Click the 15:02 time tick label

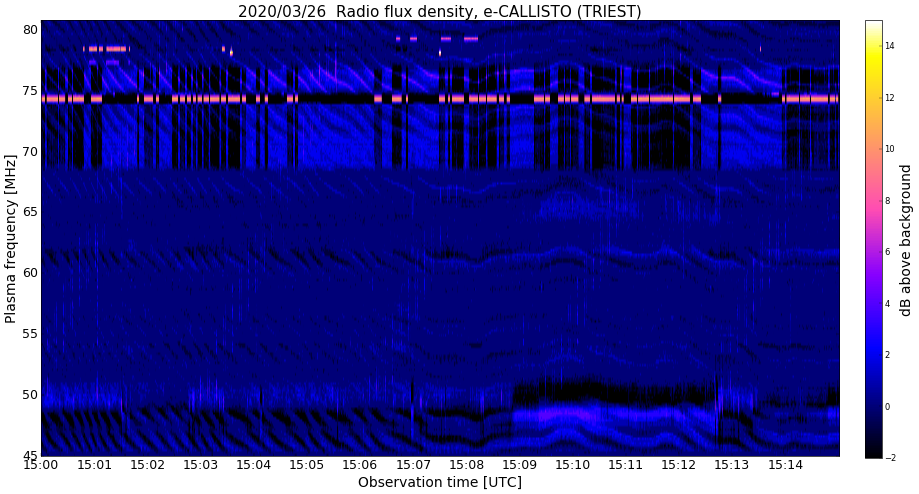click(x=147, y=465)
